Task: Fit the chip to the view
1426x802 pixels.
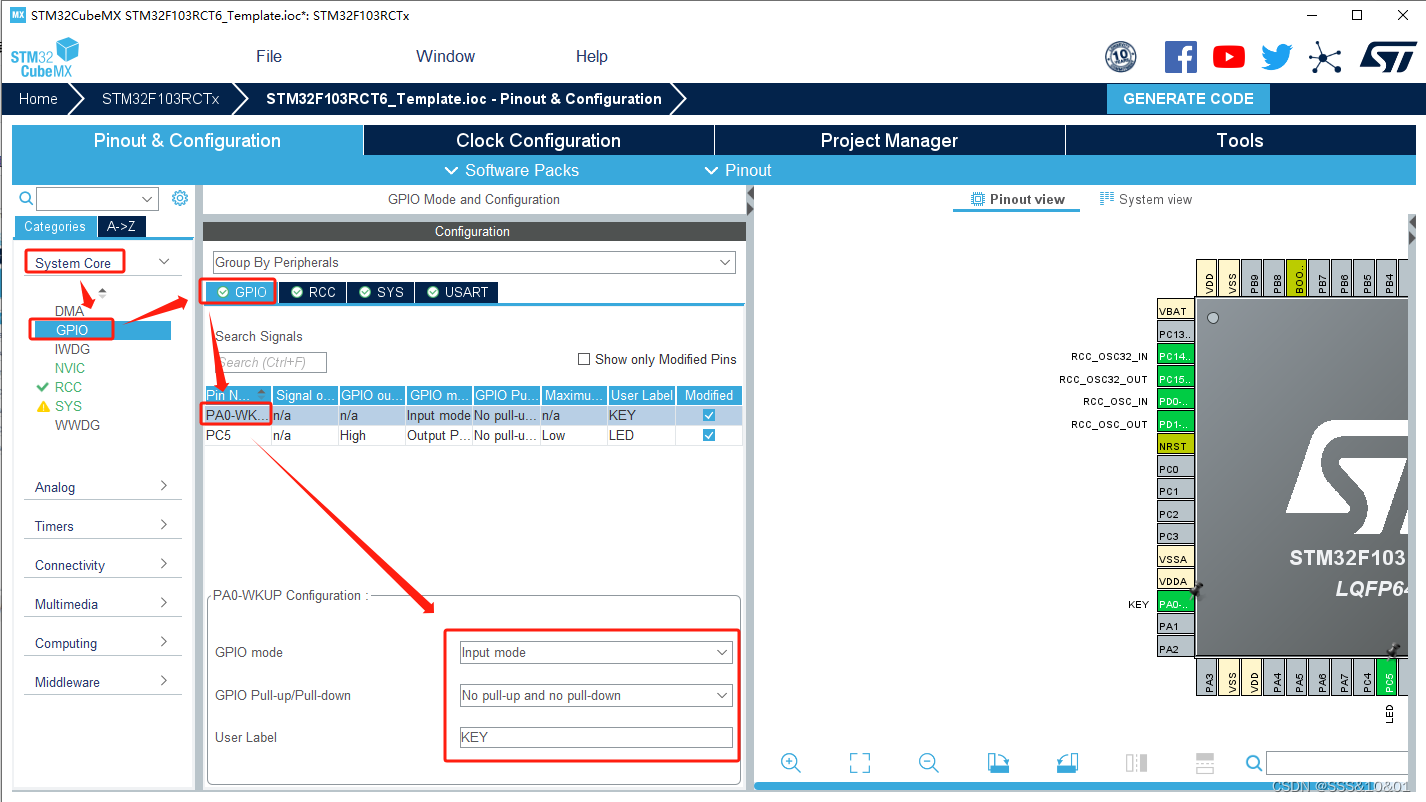Action: tap(859, 763)
